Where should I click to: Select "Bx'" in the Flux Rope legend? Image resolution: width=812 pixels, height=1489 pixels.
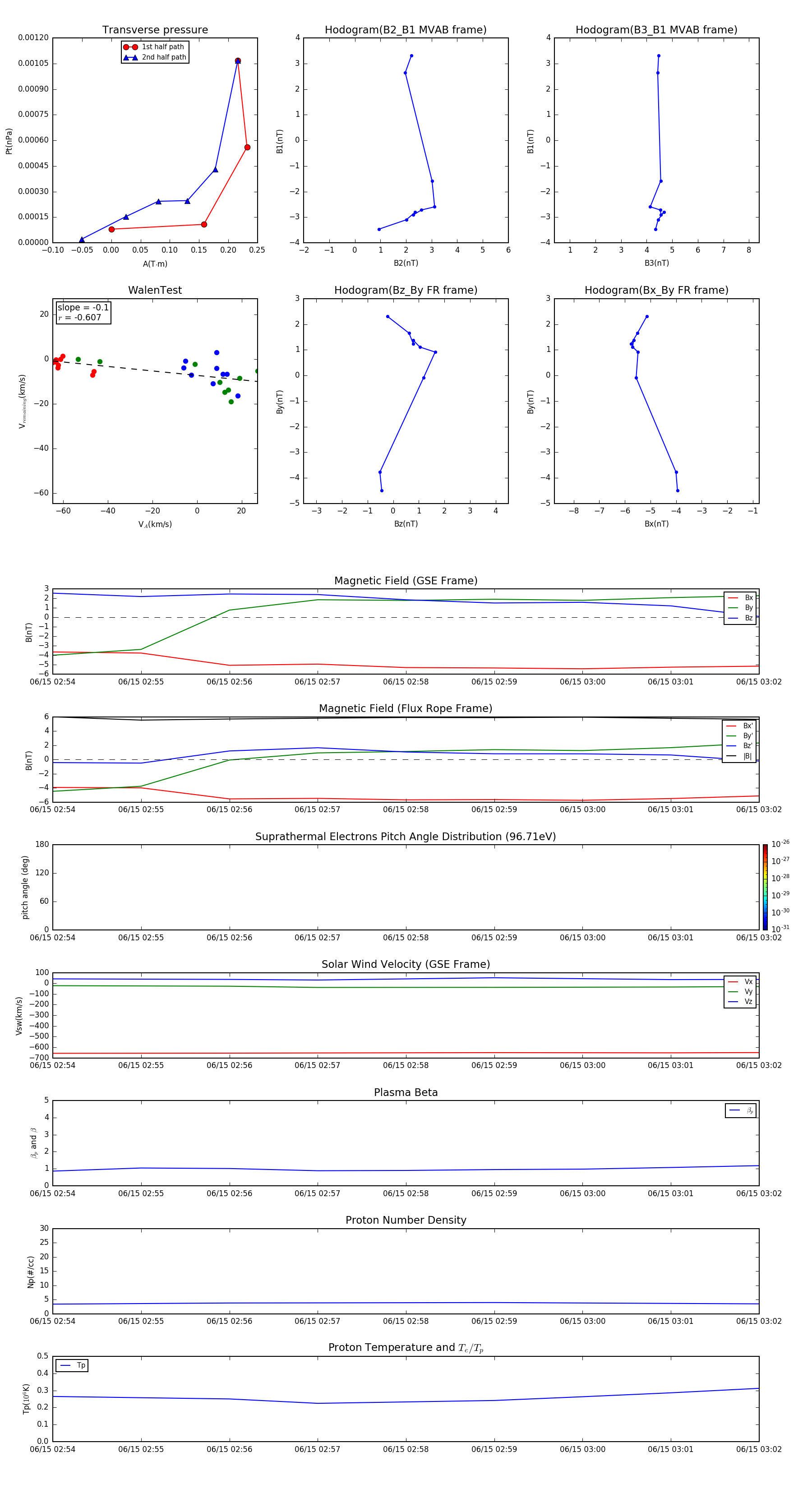pyautogui.click(x=739, y=726)
